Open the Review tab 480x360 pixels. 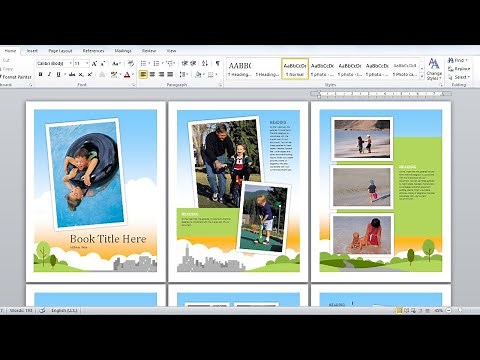[x=149, y=51]
